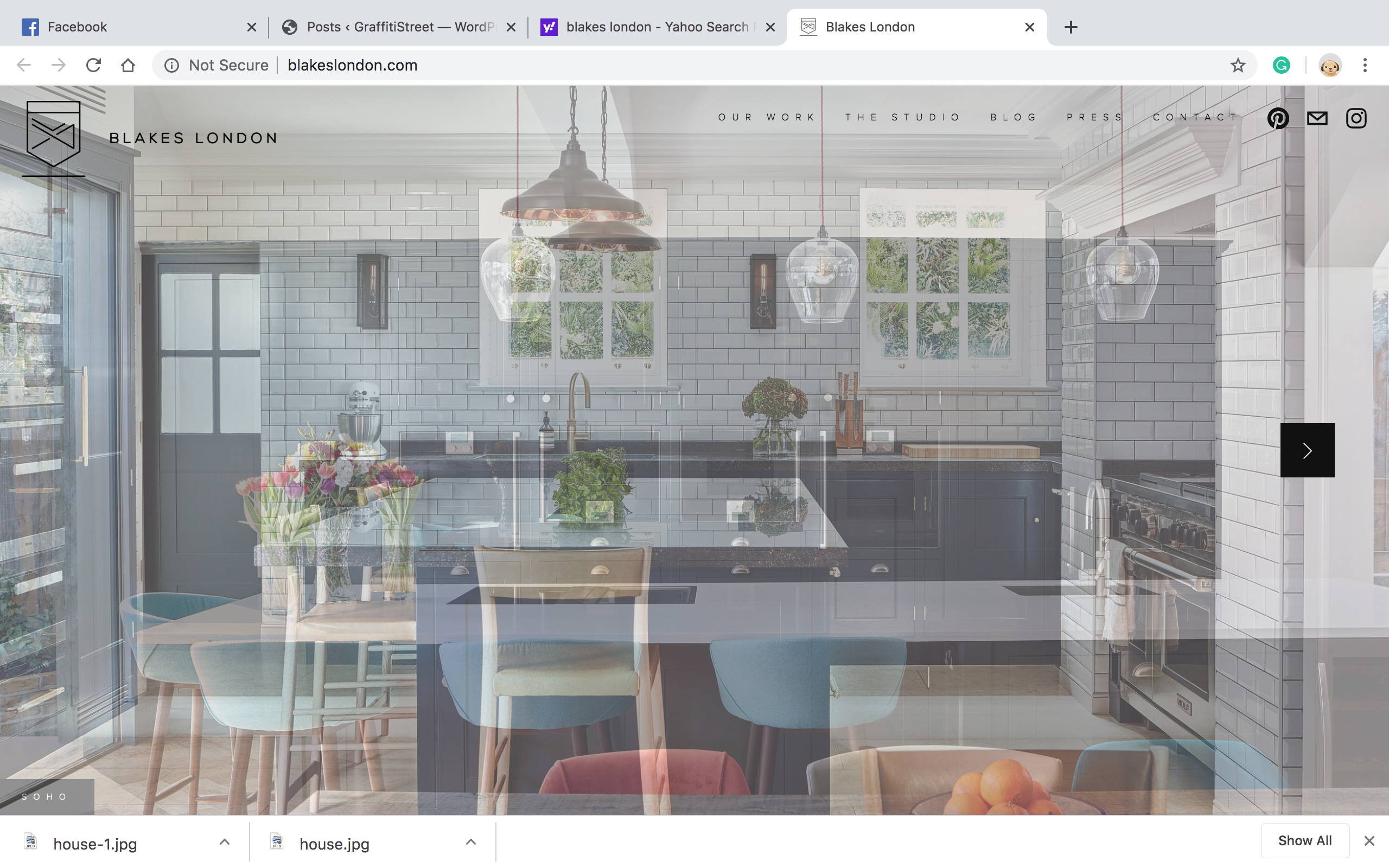This screenshot has height=868, width=1389.
Task: Close the Facebook tab
Action: tap(251, 27)
